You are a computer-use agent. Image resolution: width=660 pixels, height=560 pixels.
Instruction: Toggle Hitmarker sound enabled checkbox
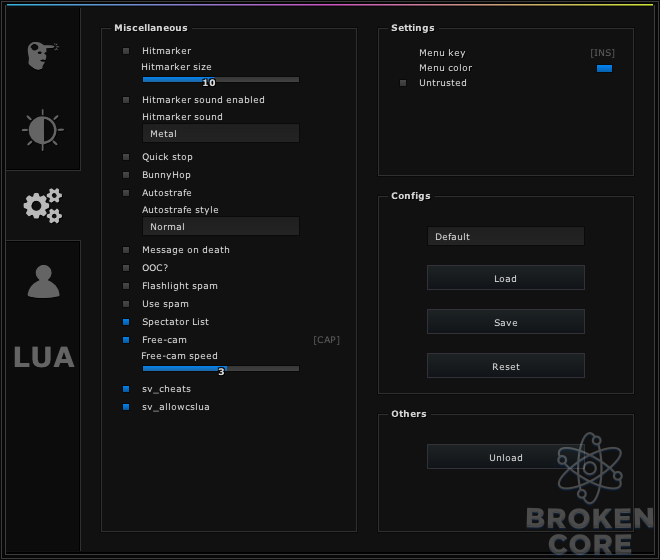pos(126,100)
